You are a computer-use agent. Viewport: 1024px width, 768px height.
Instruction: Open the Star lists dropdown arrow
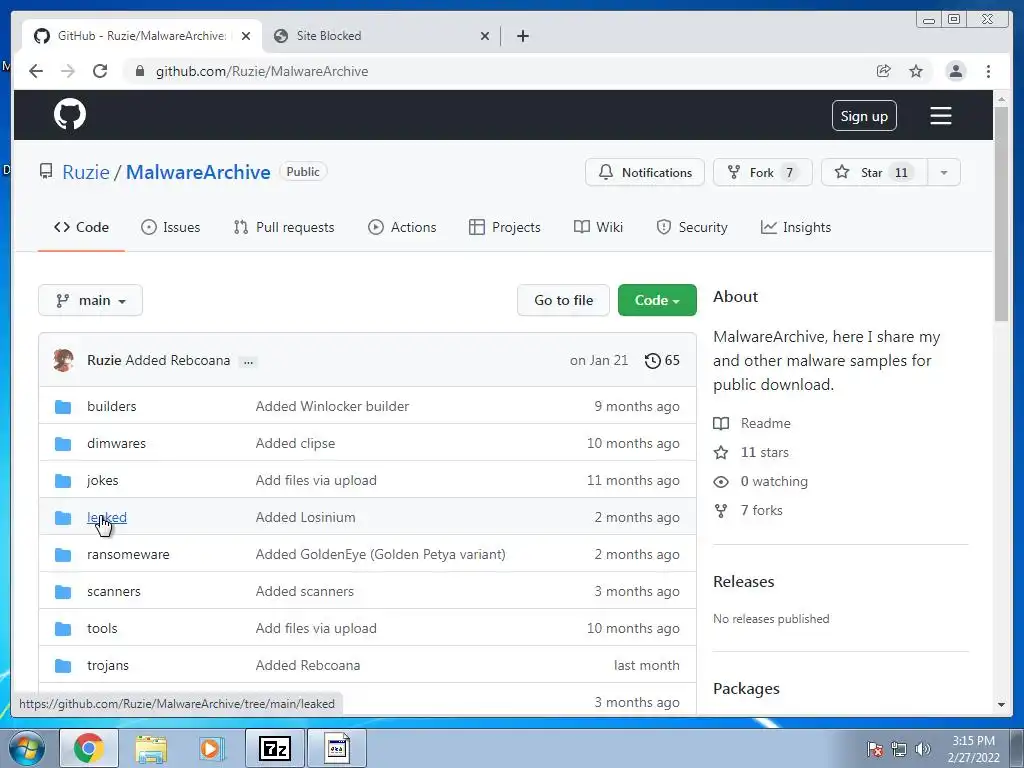point(944,172)
